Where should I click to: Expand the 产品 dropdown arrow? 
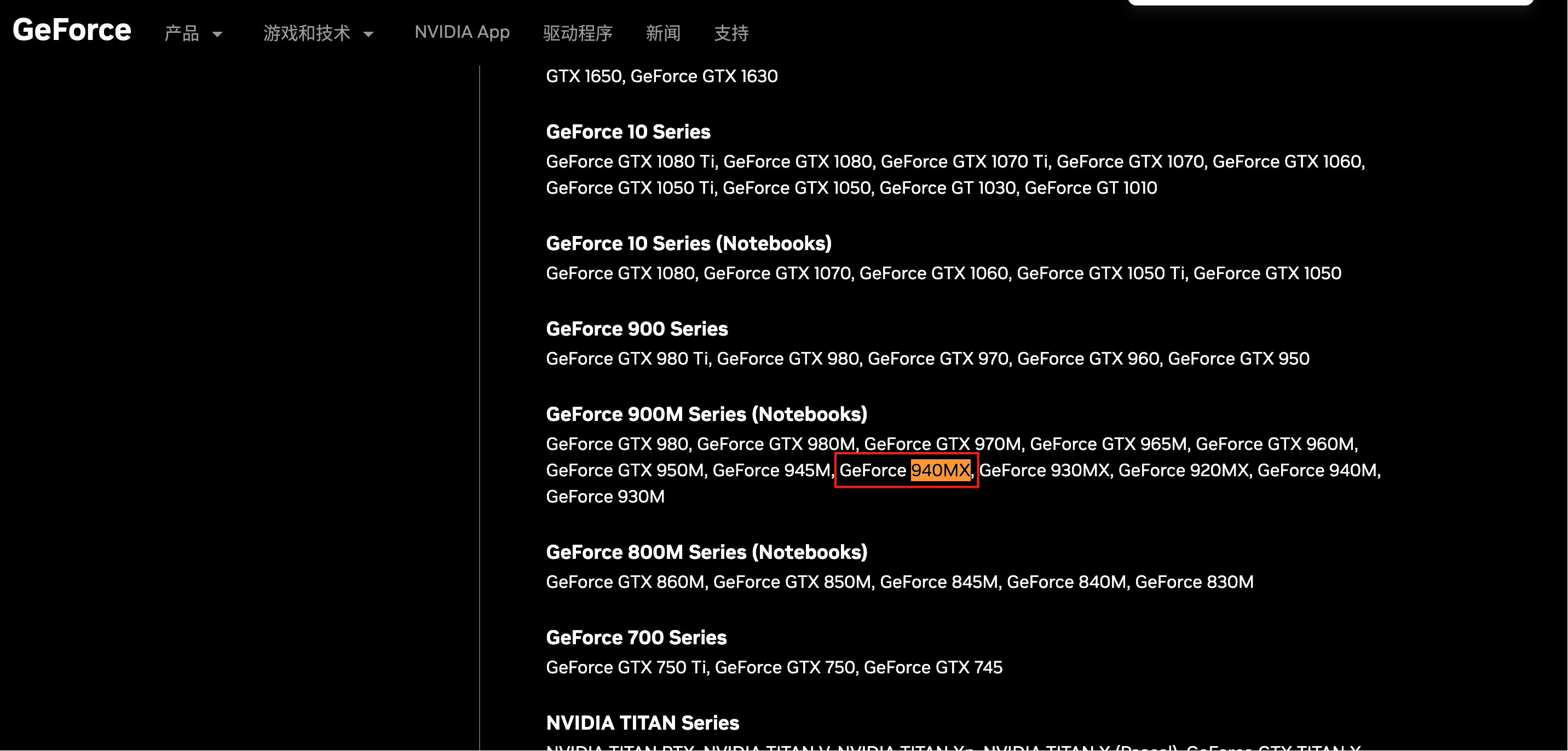point(217,34)
